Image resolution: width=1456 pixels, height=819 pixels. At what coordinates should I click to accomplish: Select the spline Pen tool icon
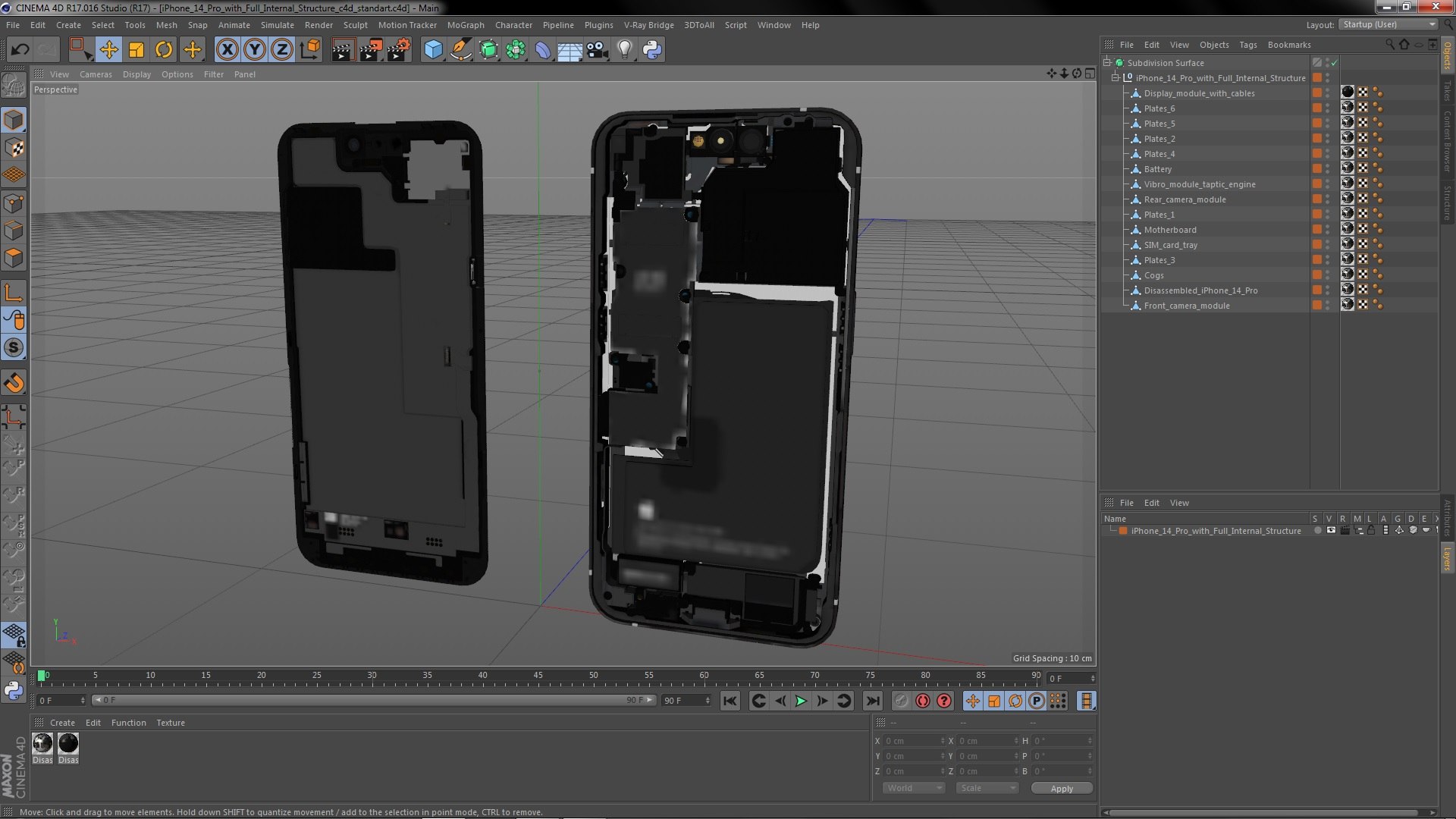click(x=460, y=50)
